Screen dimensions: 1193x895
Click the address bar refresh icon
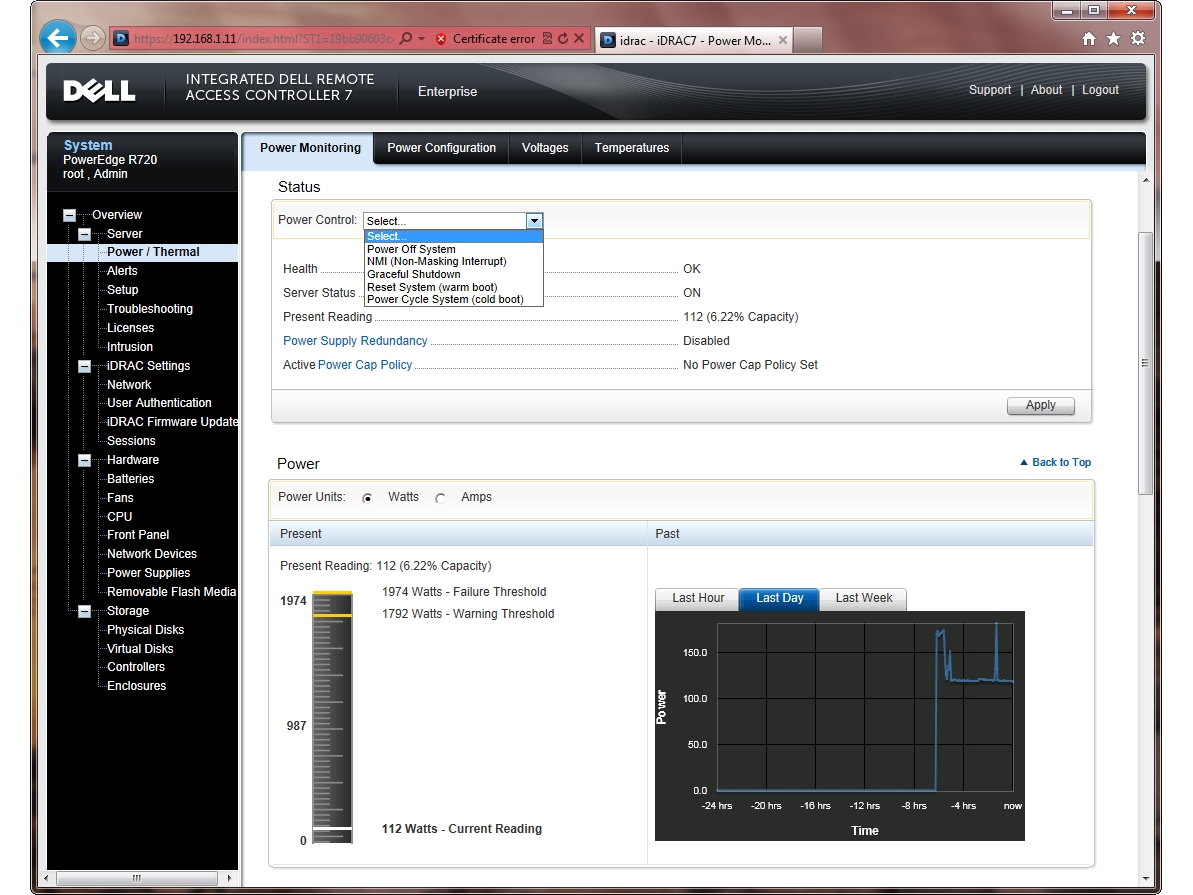[563, 39]
